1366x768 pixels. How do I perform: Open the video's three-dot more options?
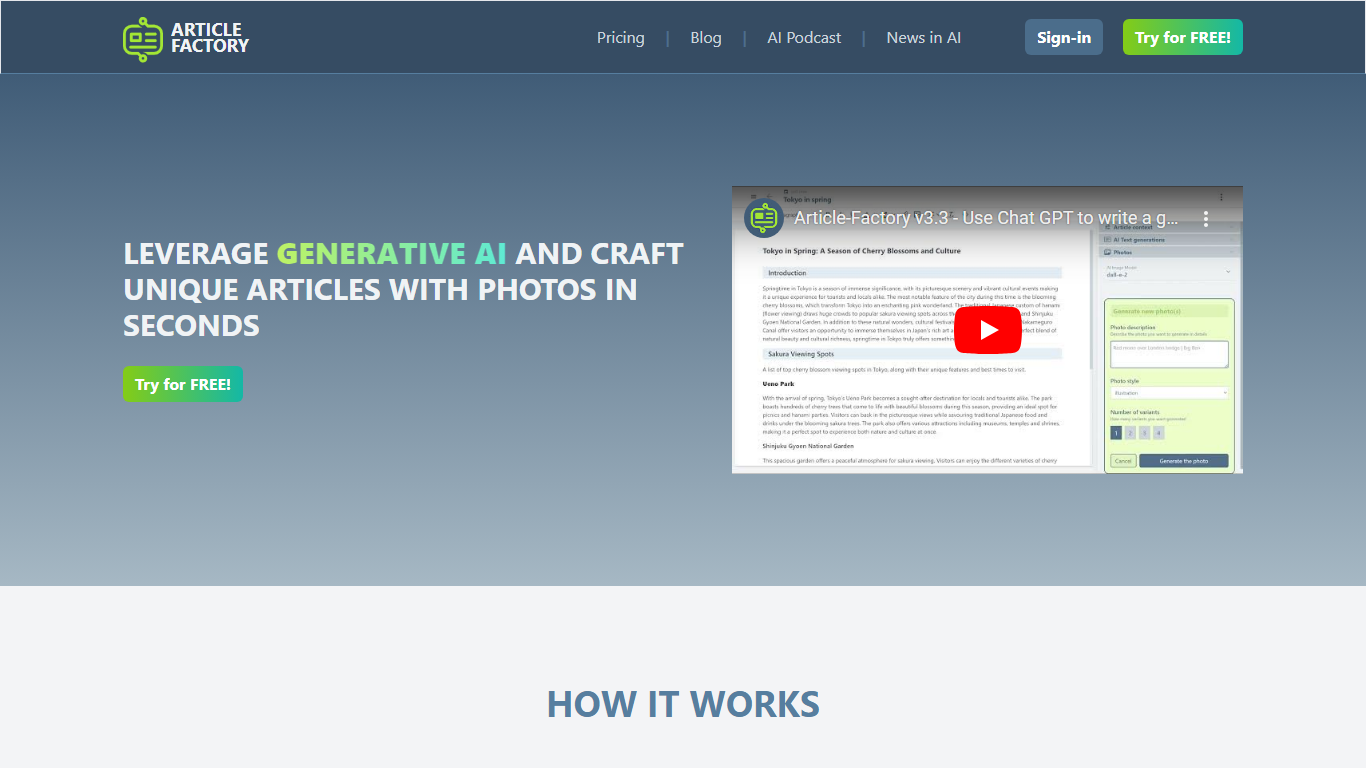1206,218
